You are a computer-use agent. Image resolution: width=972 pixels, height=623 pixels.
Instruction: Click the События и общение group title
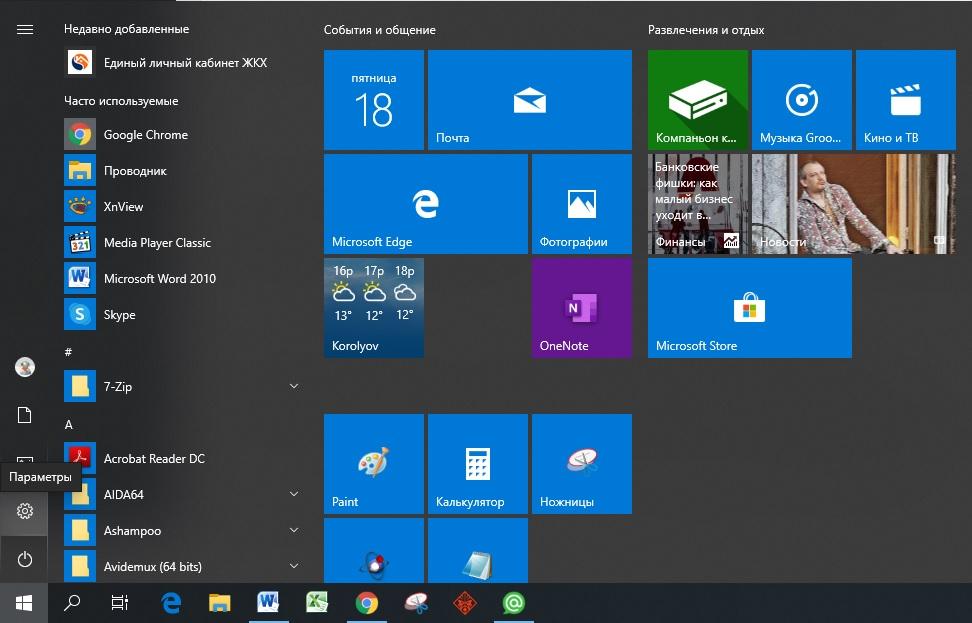coord(379,30)
